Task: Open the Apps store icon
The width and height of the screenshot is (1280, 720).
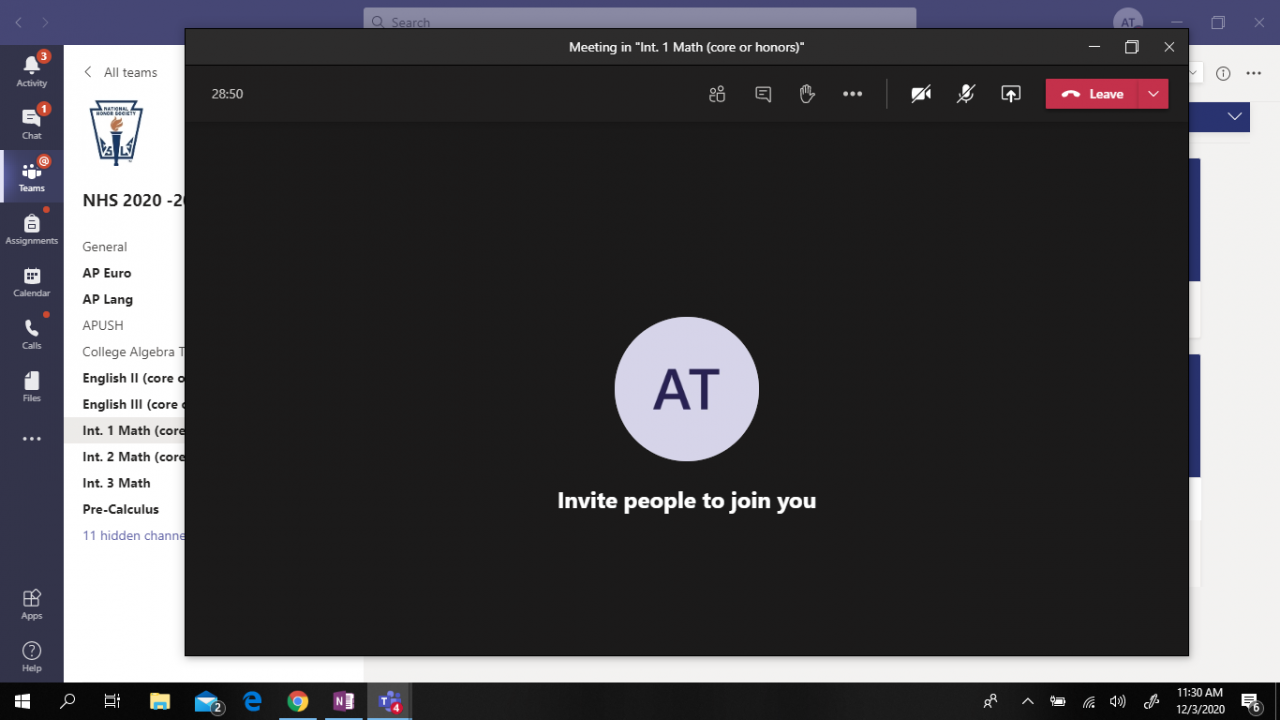Action: pyautogui.click(x=32, y=603)
